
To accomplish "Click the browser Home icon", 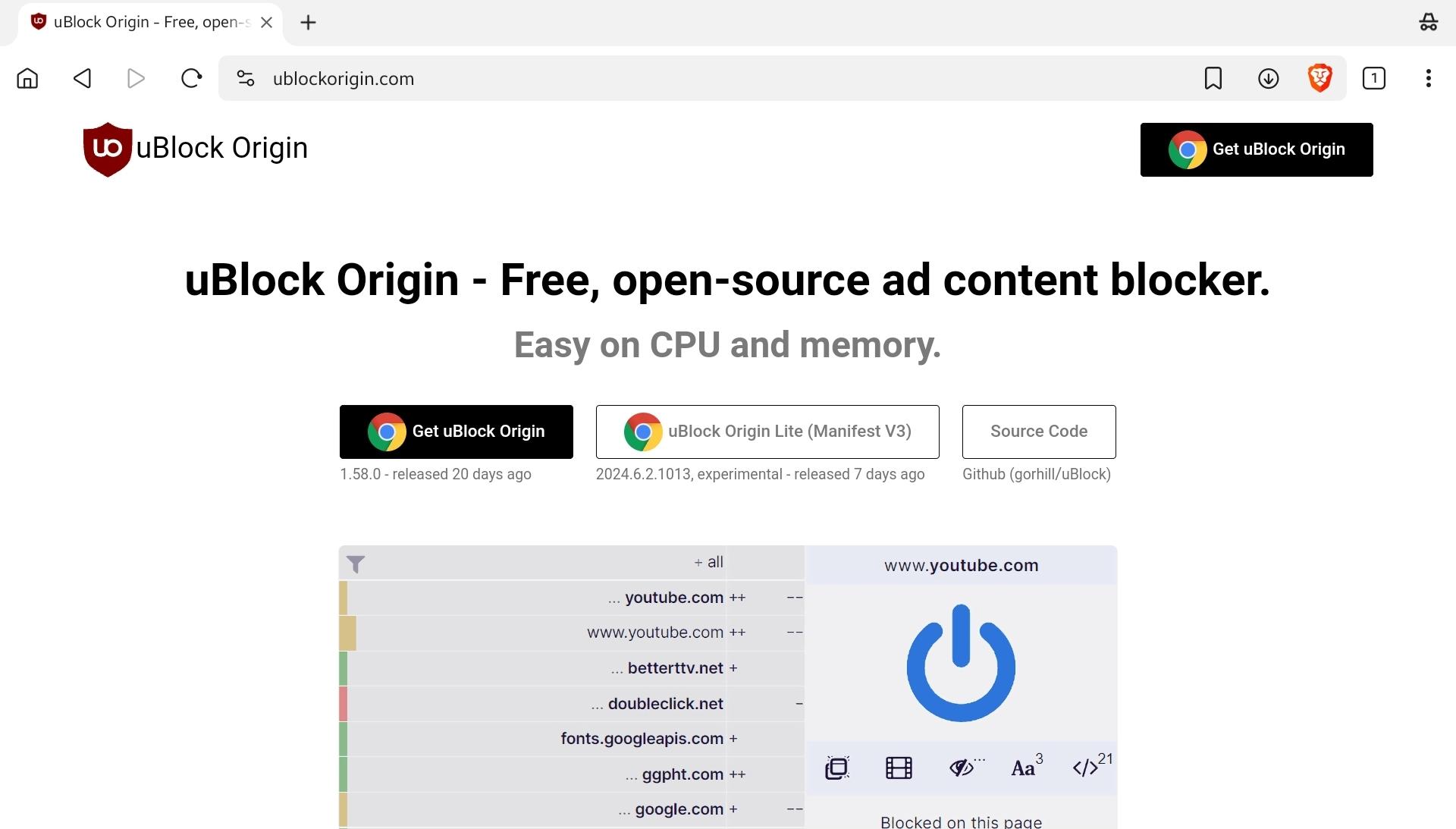I will tap(27, 78).
